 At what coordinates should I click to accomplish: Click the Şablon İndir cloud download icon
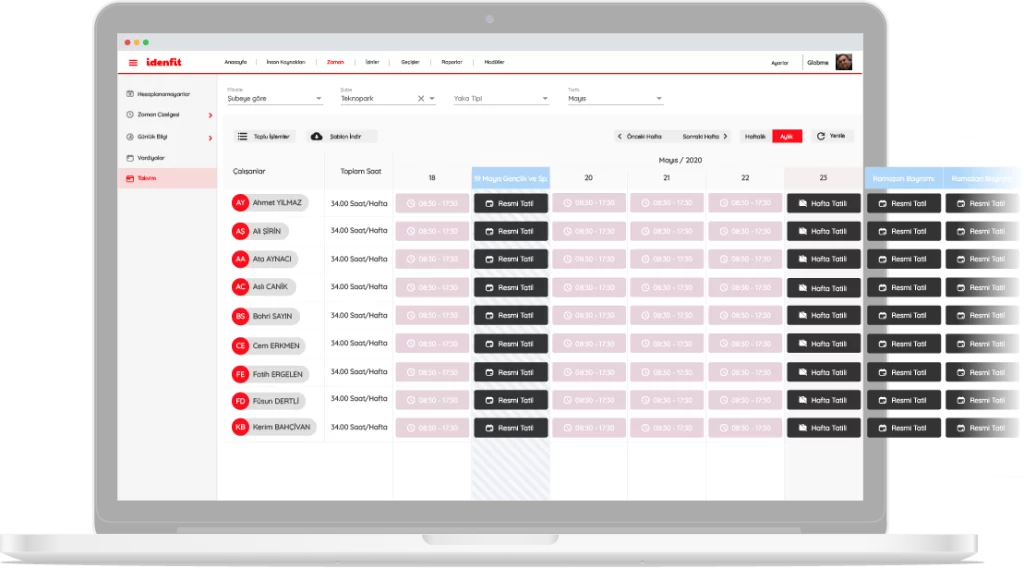tap(317, 136)
